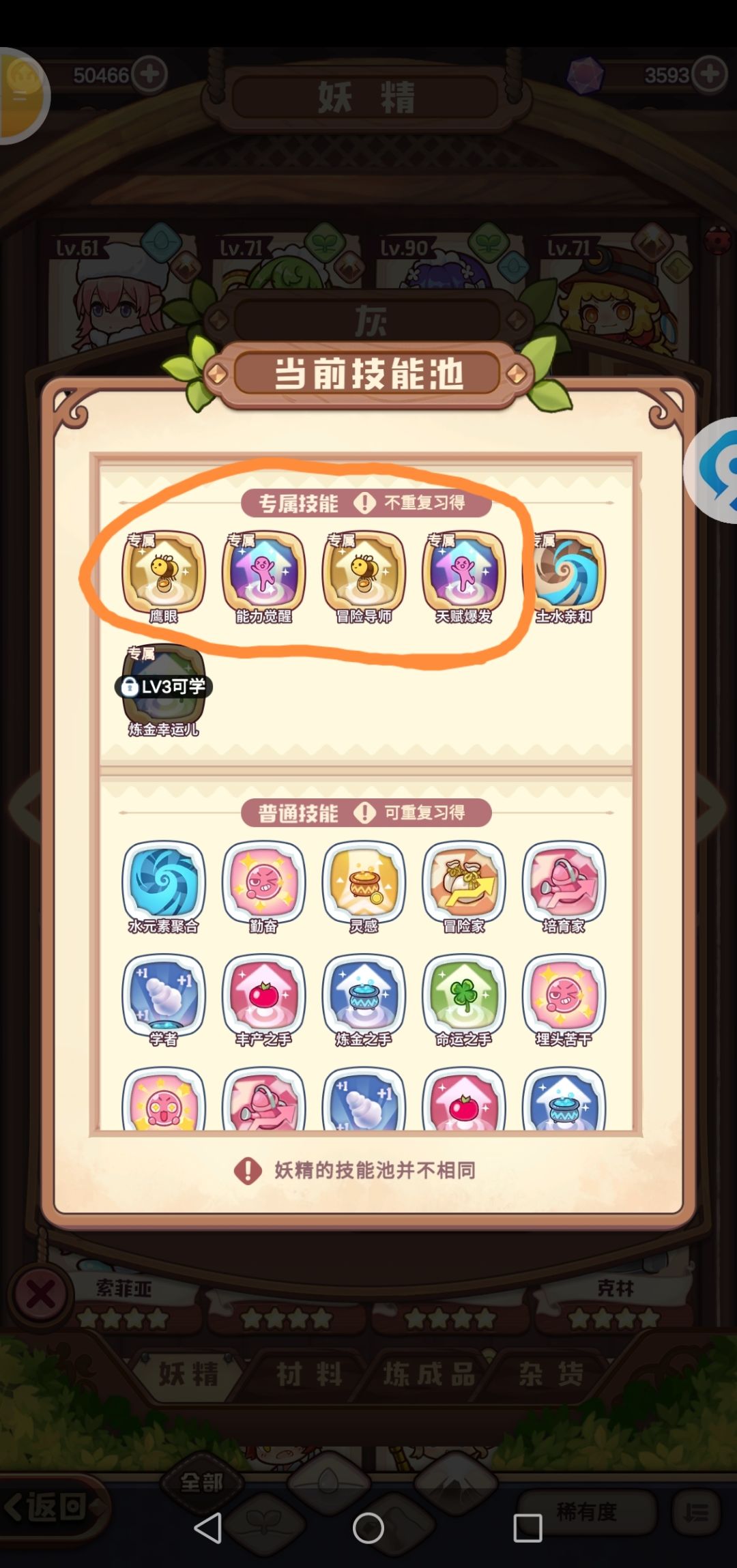Add gems with the plus beside 3593
This screenshot has height=1568, width=737.
coord(710,74)
